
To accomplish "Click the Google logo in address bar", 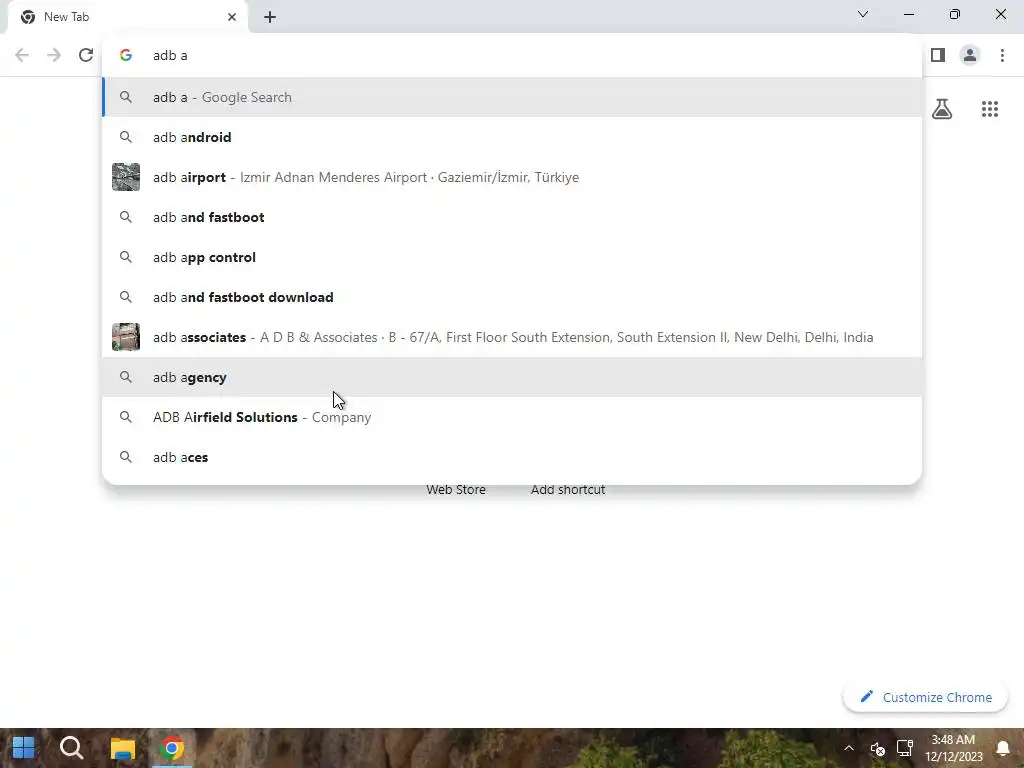I will pyautogui.click(x=126, y=56).
